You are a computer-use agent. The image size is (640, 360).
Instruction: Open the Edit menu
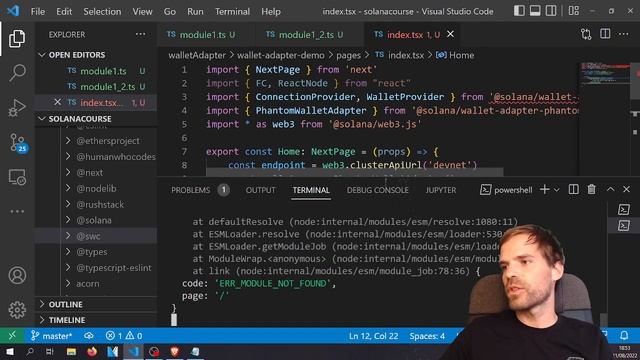pos(64,11)
